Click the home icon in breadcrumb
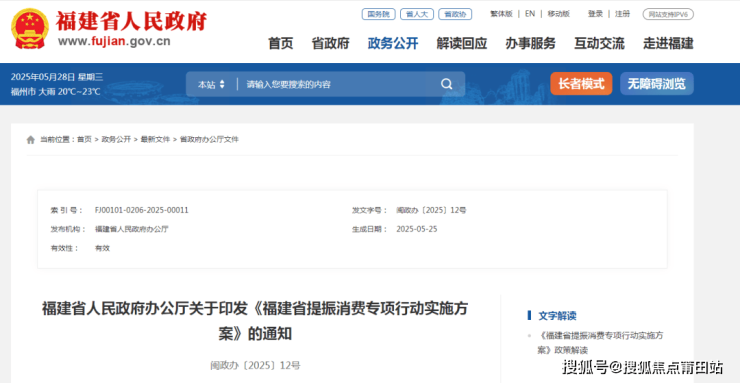 (31, 140)
